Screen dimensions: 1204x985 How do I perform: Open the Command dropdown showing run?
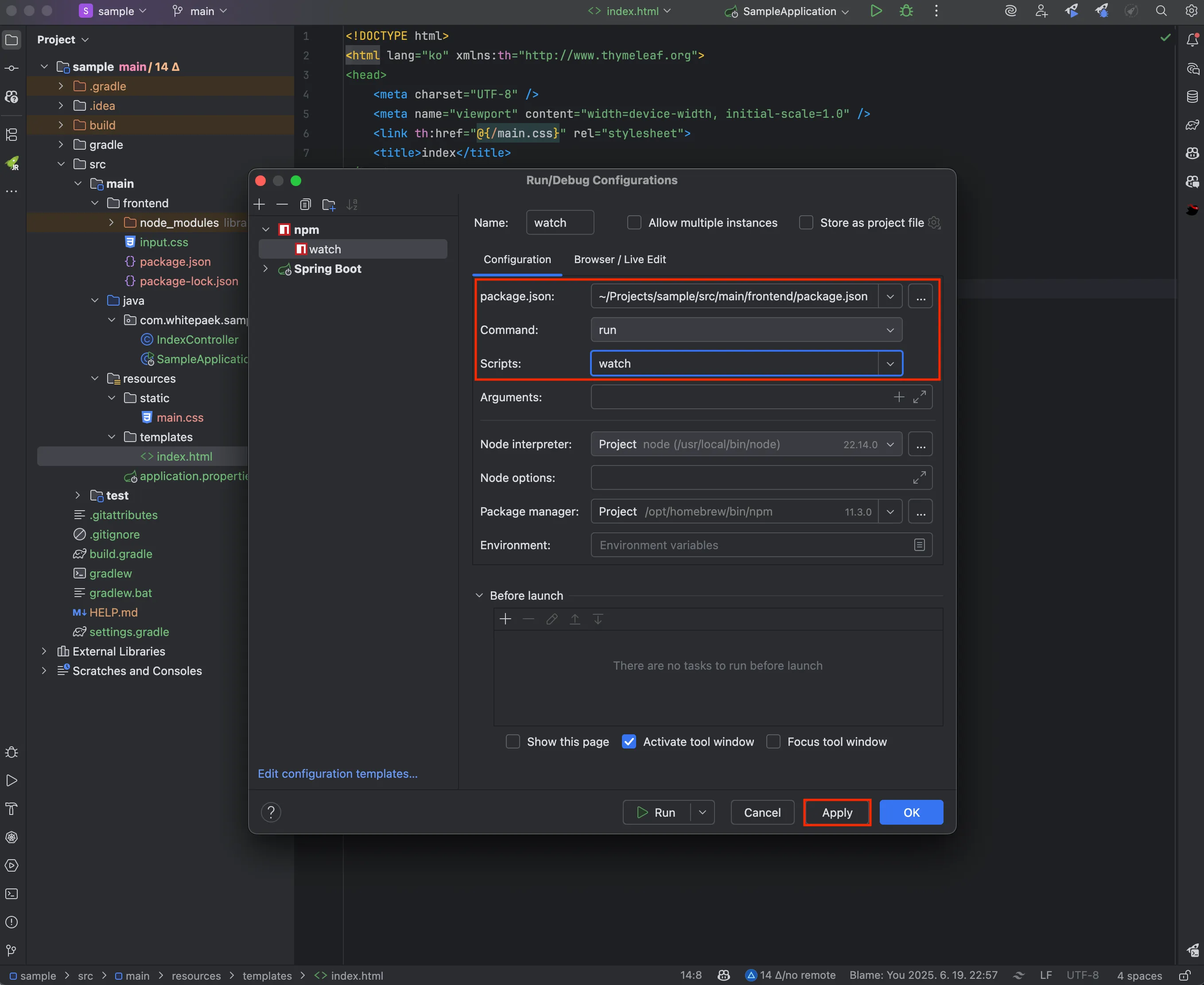746,330
